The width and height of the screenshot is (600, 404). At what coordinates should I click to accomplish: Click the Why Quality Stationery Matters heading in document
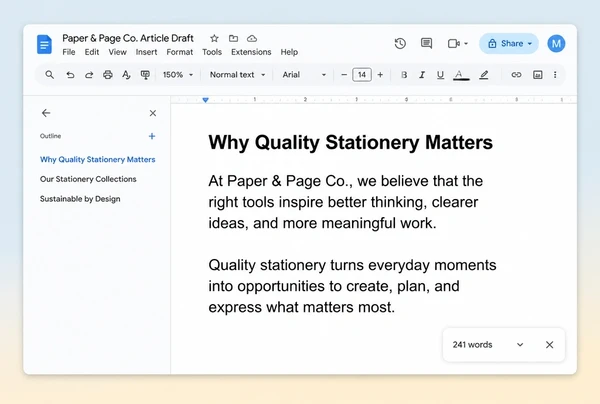(x=351, y=142)
